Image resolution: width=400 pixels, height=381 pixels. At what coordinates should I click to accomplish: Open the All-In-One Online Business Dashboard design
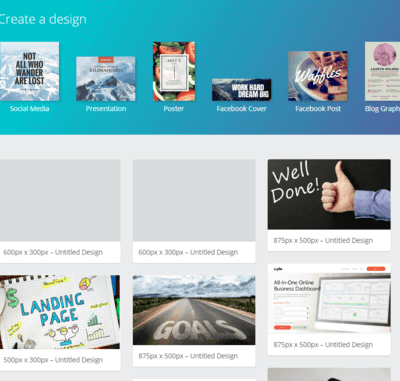pyautogui.click(x=329, y=299)
